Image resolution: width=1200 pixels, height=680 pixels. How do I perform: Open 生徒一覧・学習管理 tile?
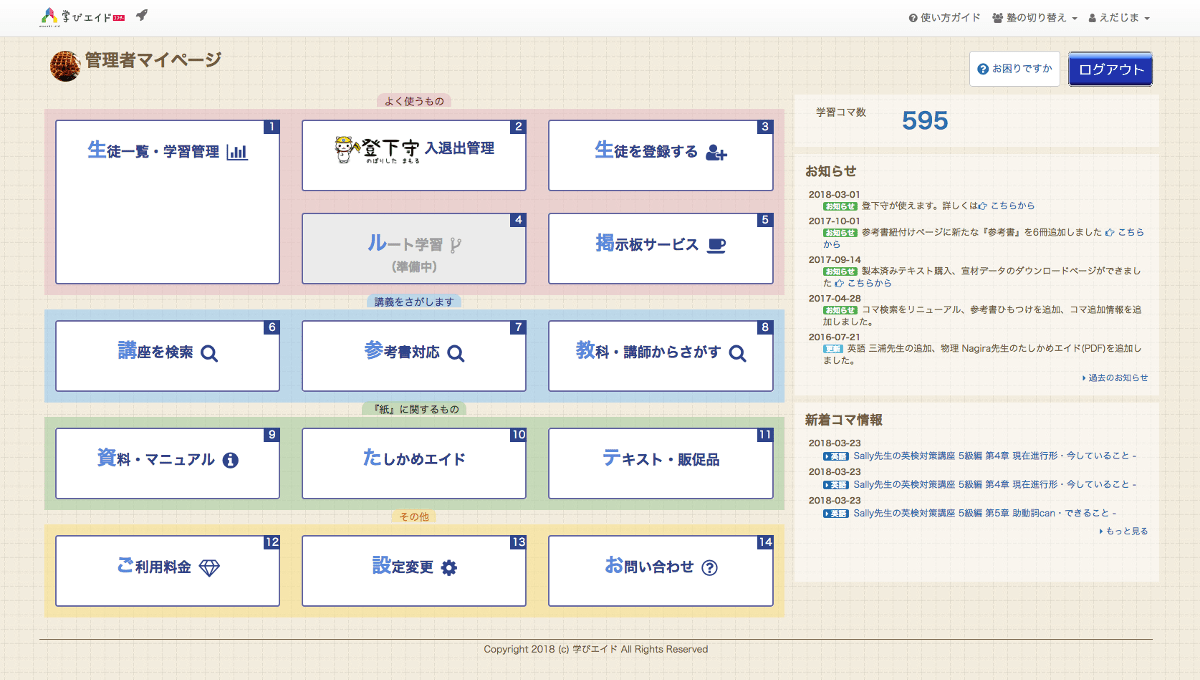(x=168, y=202)
